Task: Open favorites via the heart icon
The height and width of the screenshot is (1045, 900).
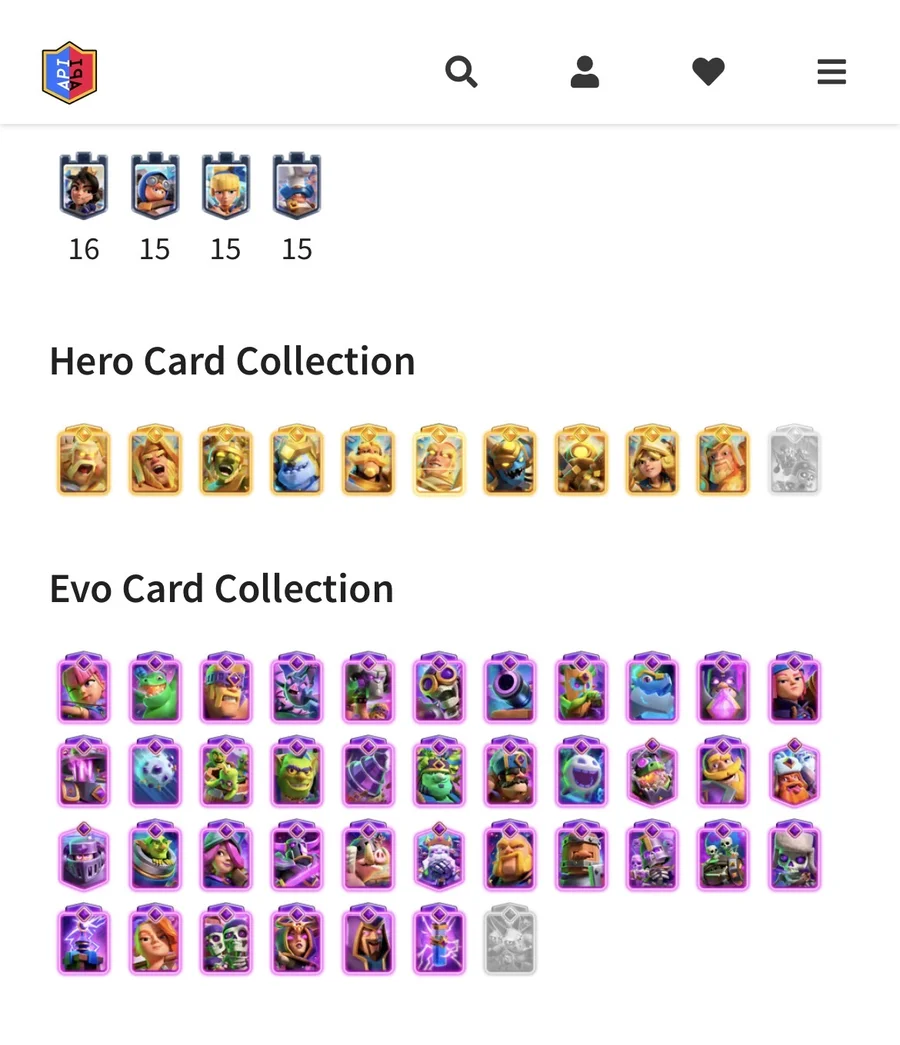Action: tap(708, 71)
